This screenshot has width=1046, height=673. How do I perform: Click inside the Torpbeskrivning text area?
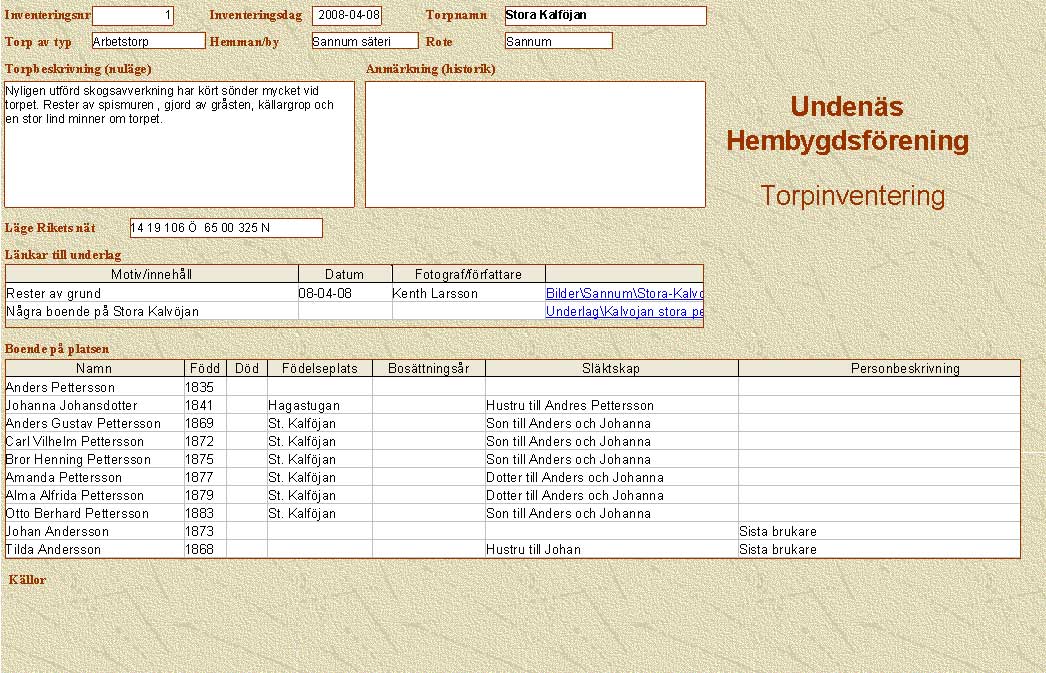180,145
